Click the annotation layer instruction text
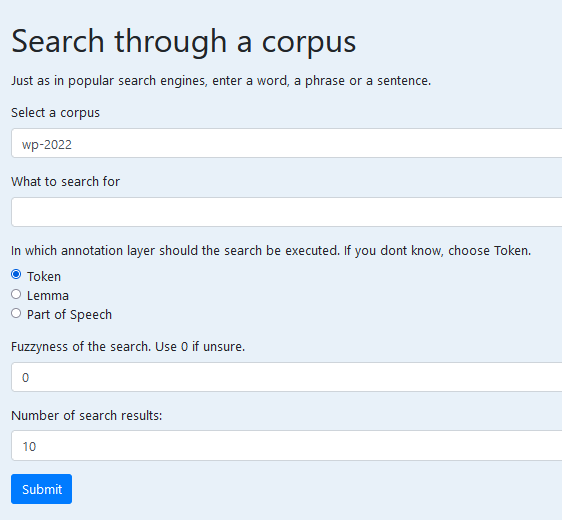Viewport: 562px width, 520px height. (271, 251)
